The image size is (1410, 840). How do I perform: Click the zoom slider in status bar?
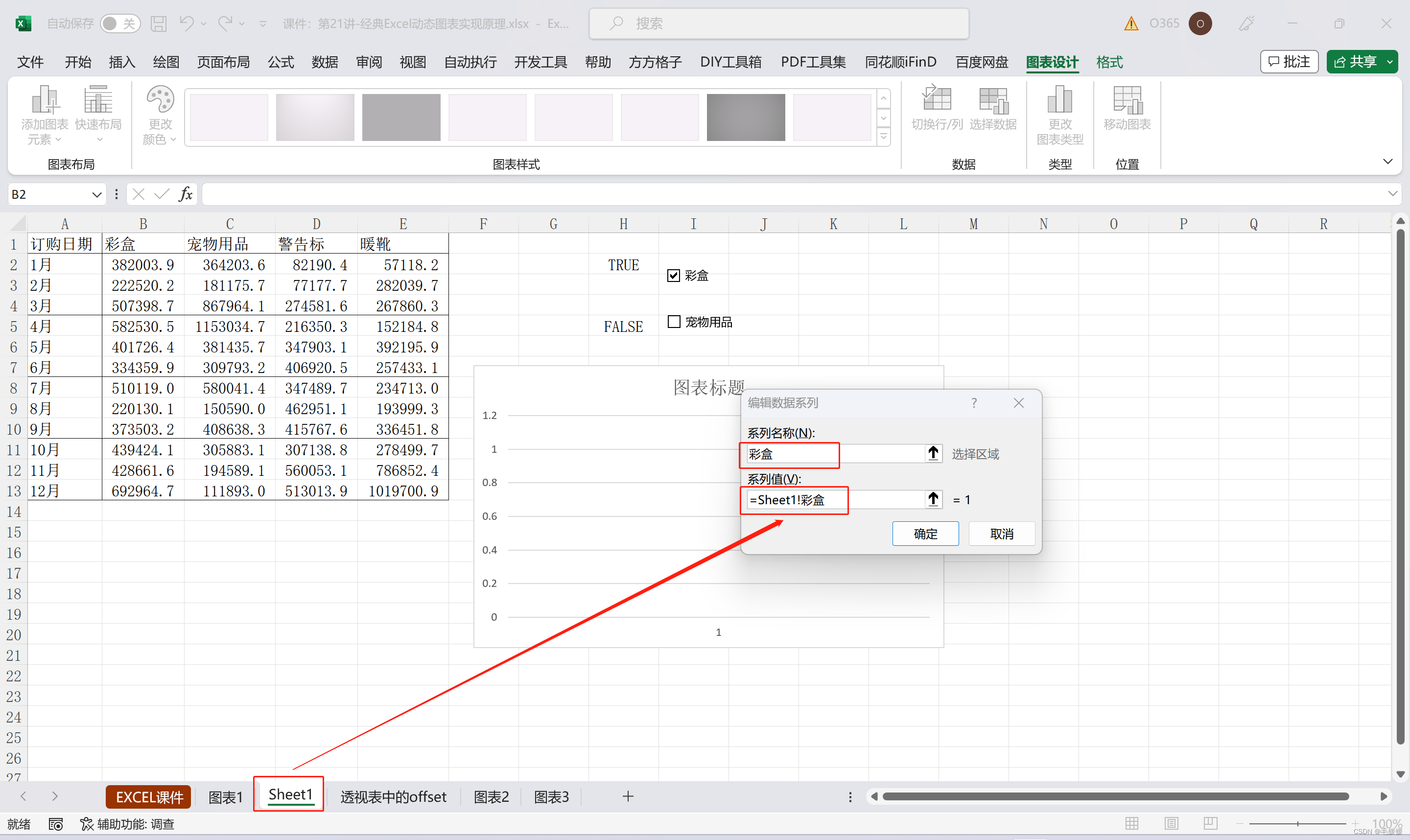click(1297, 824)
